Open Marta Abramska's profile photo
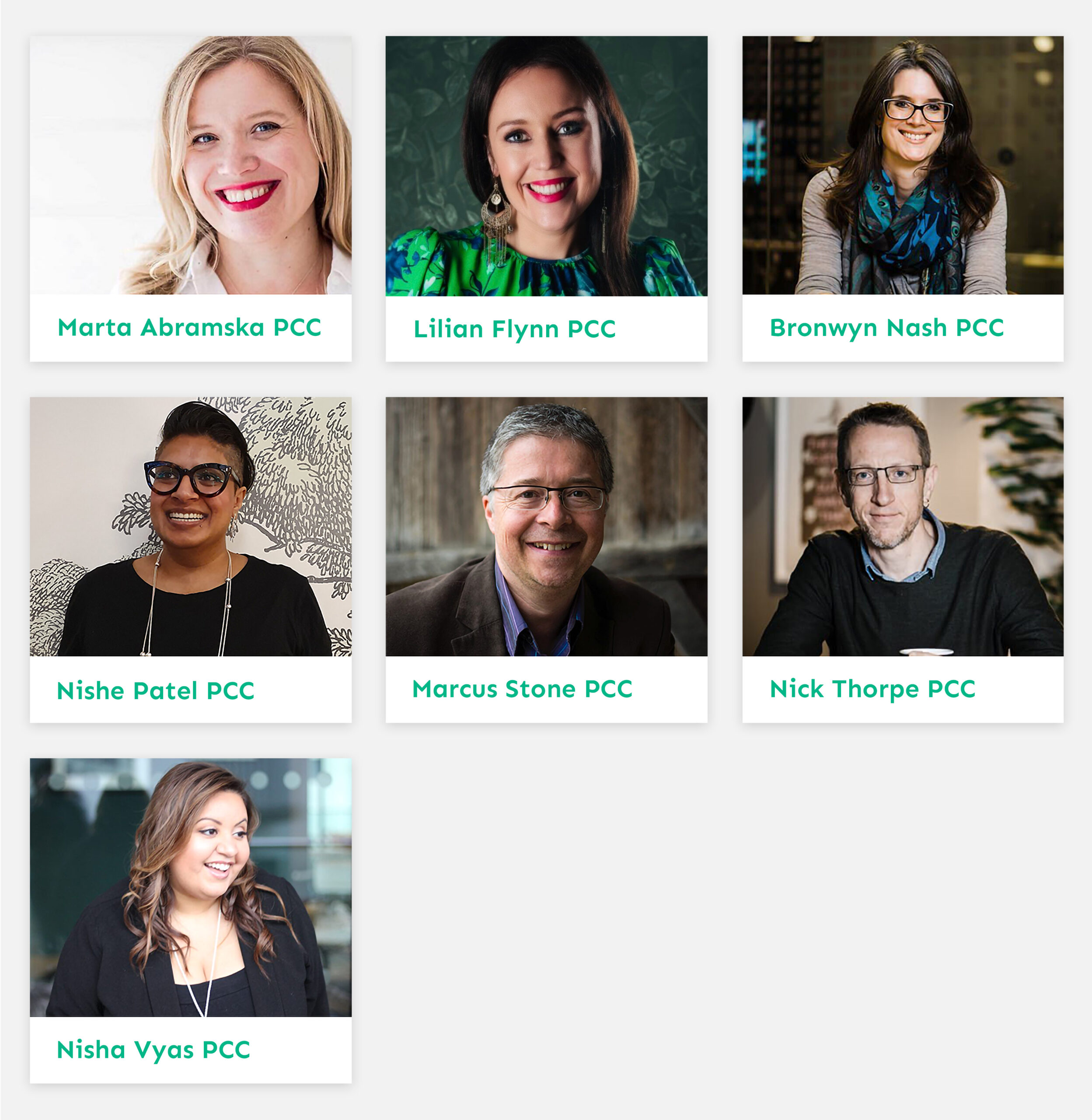The image size is (1092, 1120). point(190,165)
